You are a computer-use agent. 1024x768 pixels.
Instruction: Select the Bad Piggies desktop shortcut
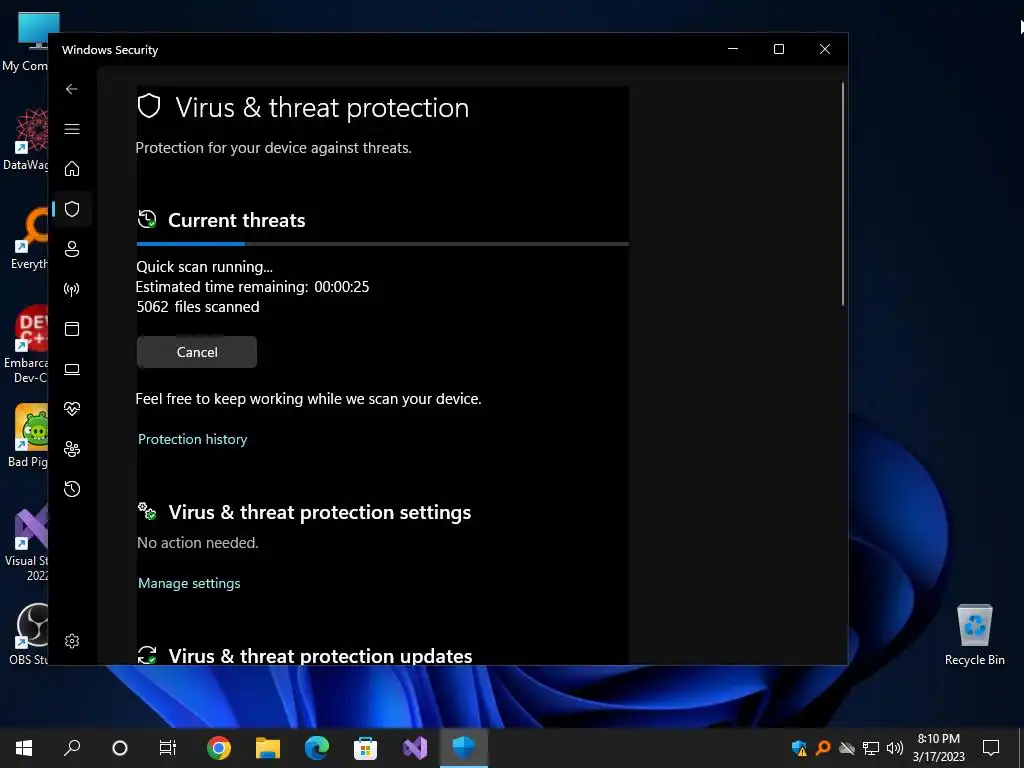(26, 436)
